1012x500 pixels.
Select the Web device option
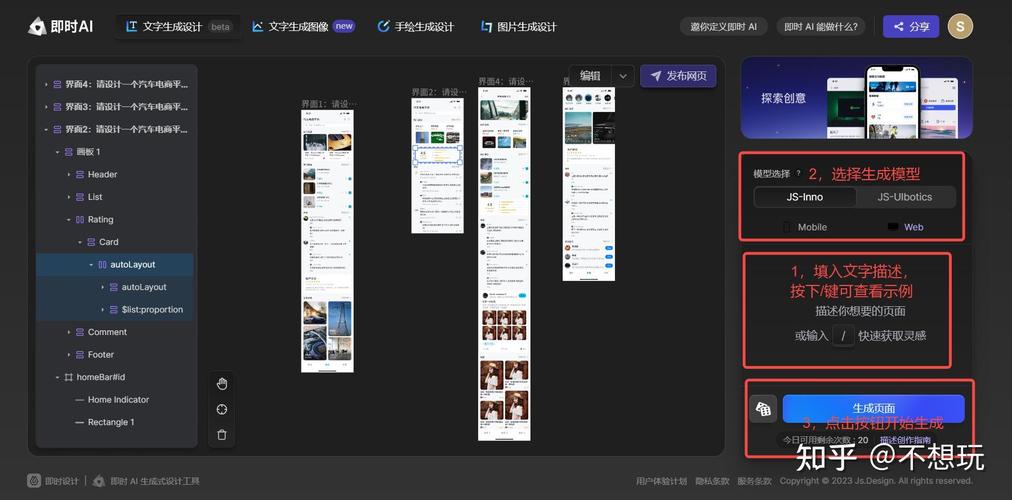(x=906, y=227)
